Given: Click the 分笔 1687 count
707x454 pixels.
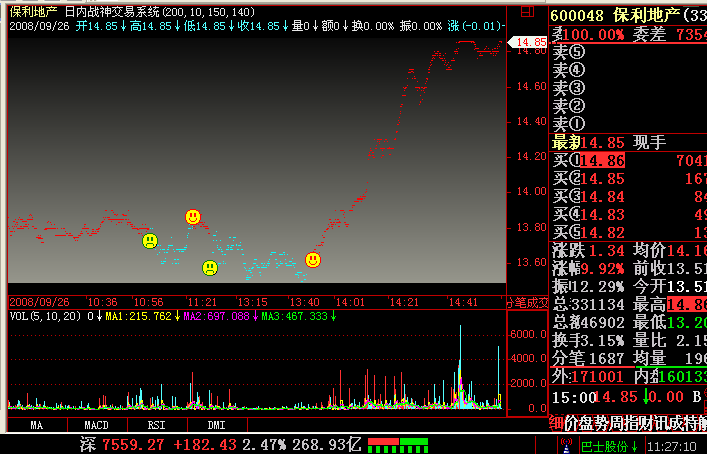Looking at the screenshot, I should (x=606, y=358).
